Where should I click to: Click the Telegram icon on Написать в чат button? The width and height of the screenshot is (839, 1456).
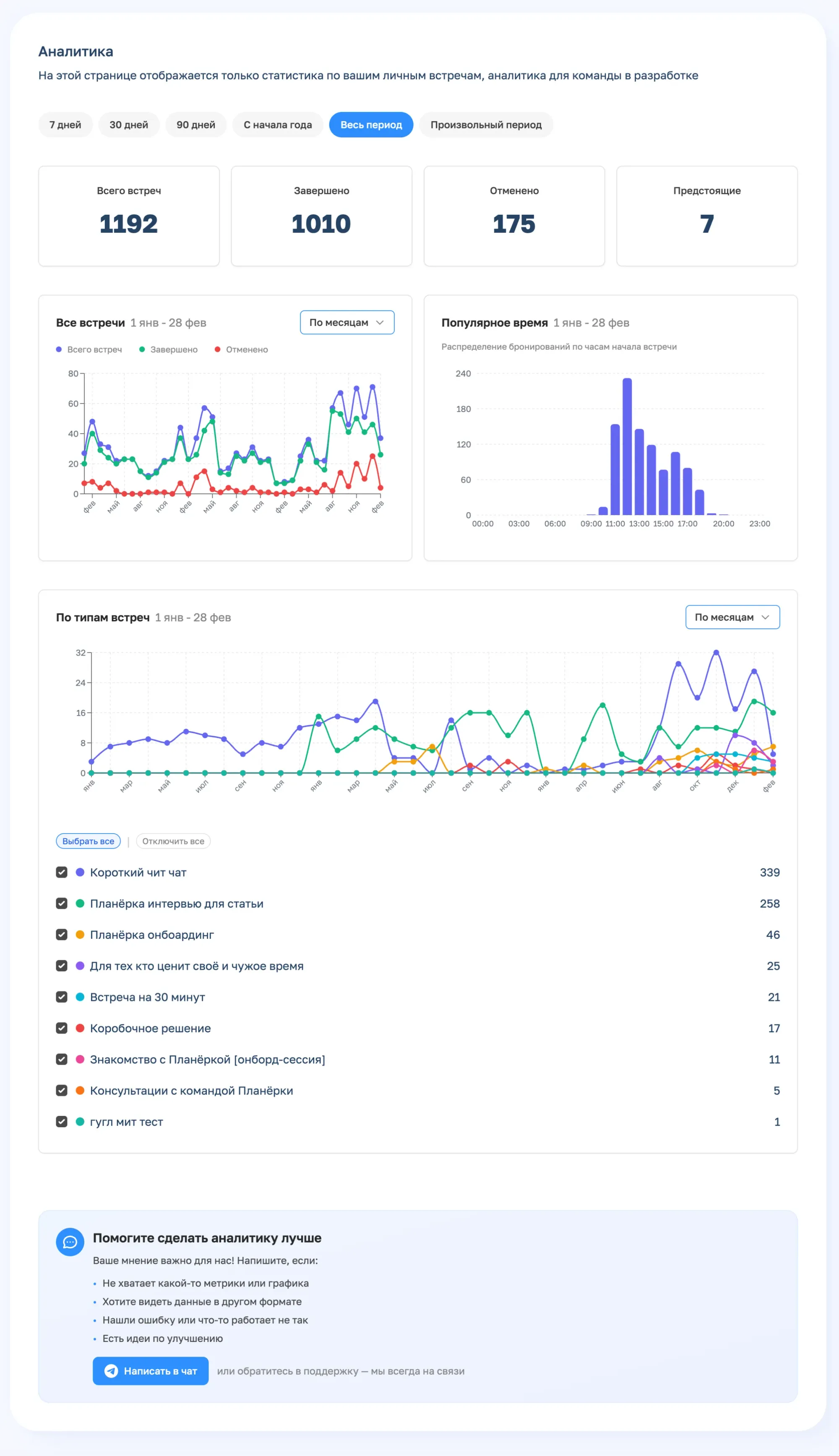(111, 1371)
